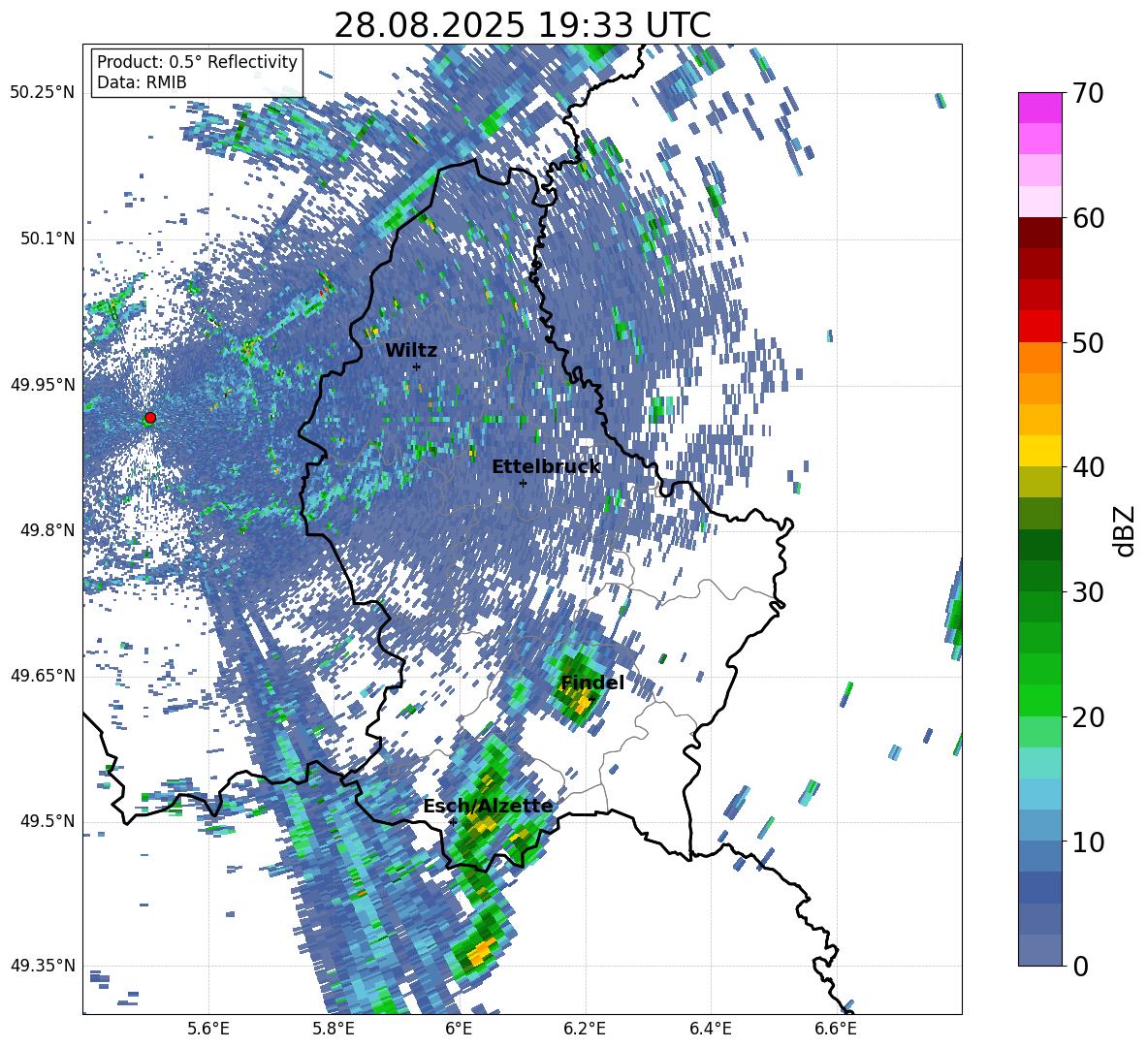The width and height of the screenshot is (1148, 1048).
Task: Click the colorbar tick label 10
Action: pyautogui.click(x=1088, y=842)
